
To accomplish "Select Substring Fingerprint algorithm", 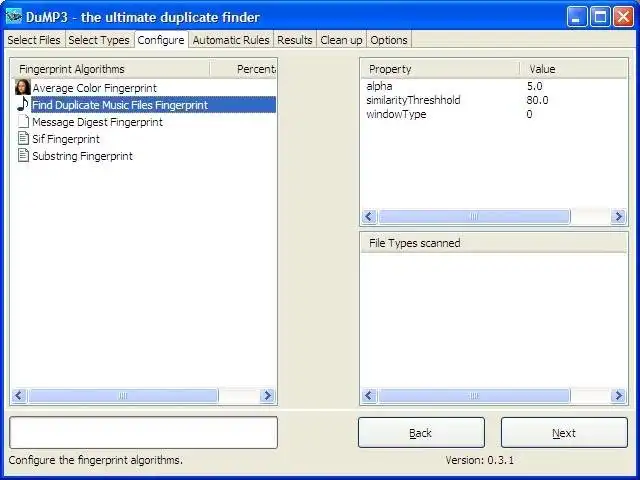I will point(82,156).
